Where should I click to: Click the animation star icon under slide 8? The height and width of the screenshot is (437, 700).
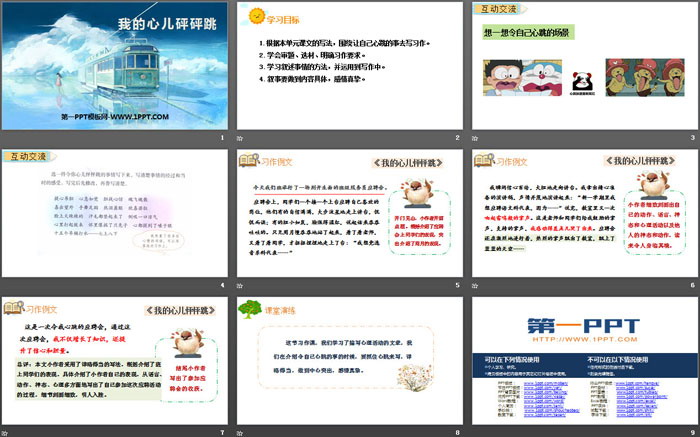point(240,433)
